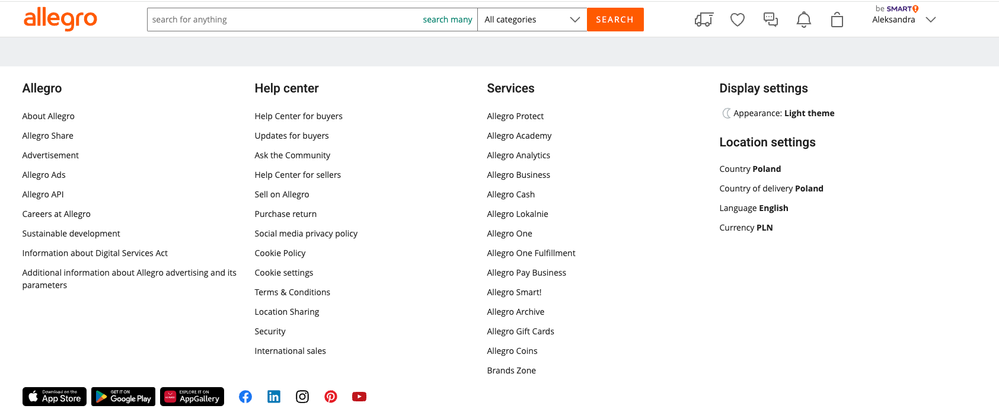Click the be SMART! badge
This screenshot has height=412, width=999.
click(x=897, y=8)
